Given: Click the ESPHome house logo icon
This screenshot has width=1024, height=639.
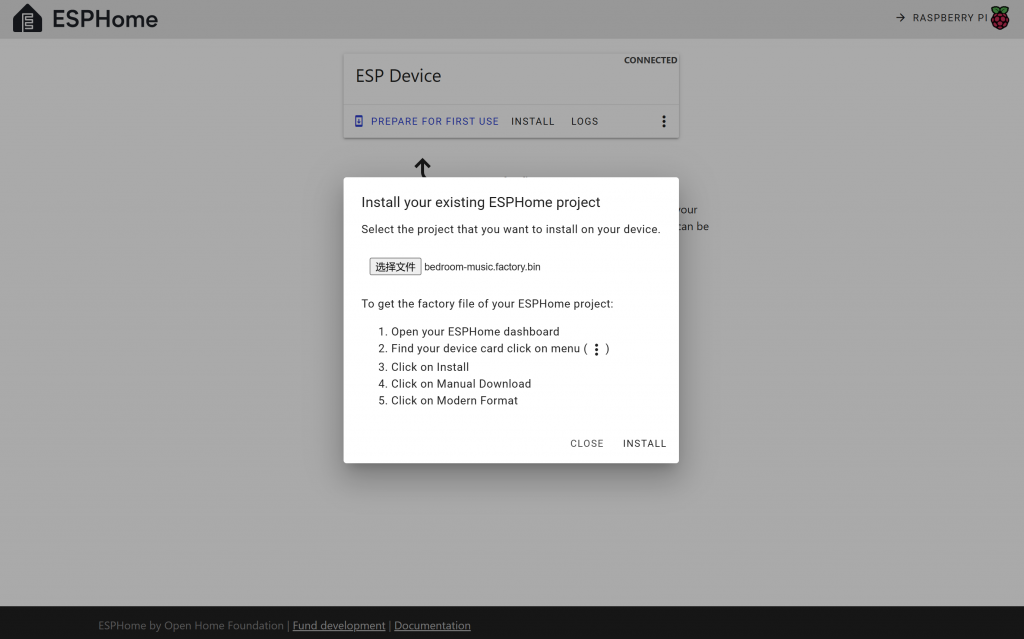Looking at the screenshot, I should [27, 18].
